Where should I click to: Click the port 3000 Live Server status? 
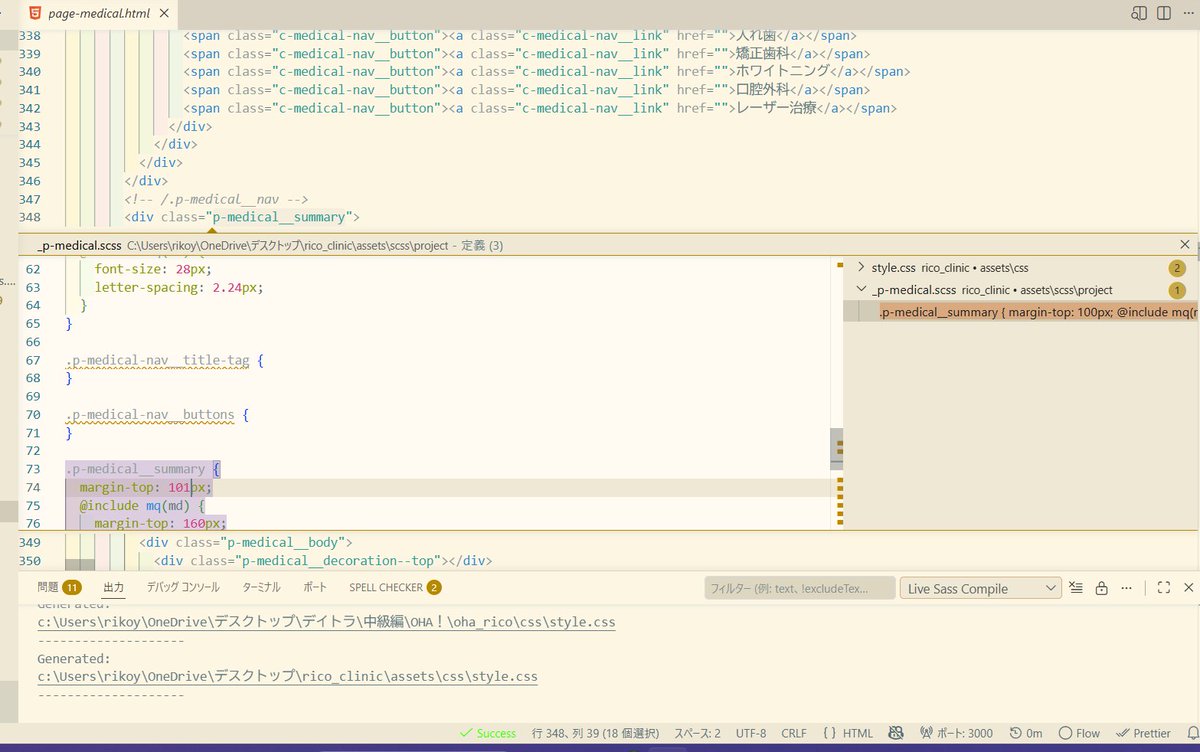[955, 733]
